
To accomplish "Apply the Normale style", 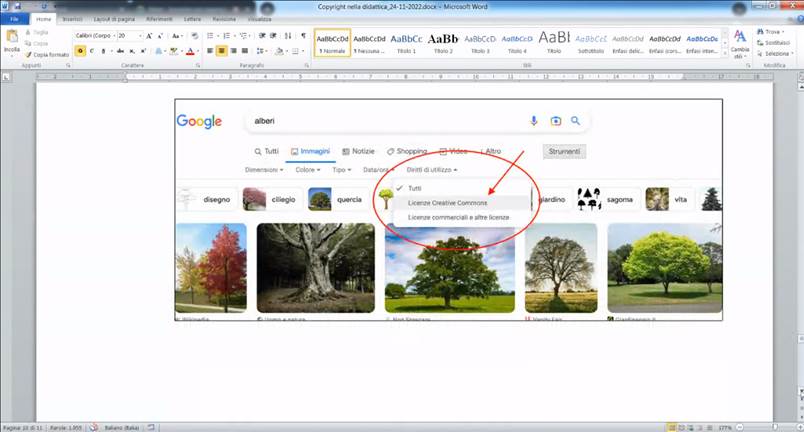I will [332, 43].
